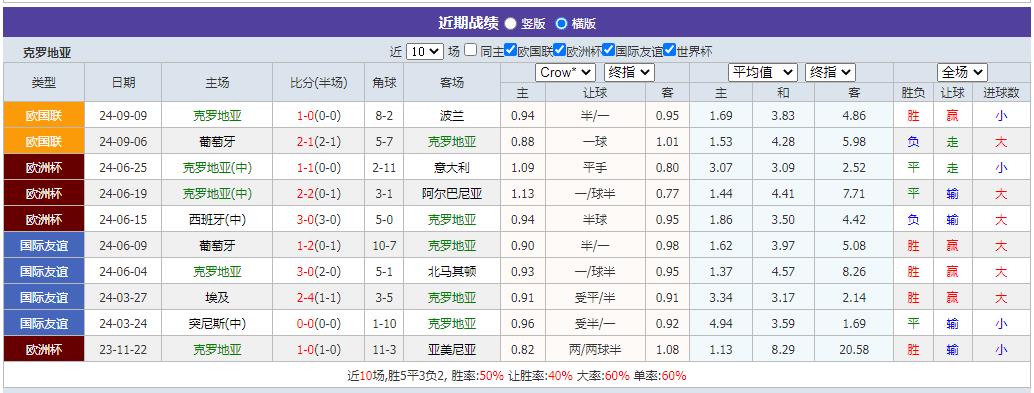Click away team 意大利
This screenshot has height=393, width=1034.
click(x=452, y=168)
